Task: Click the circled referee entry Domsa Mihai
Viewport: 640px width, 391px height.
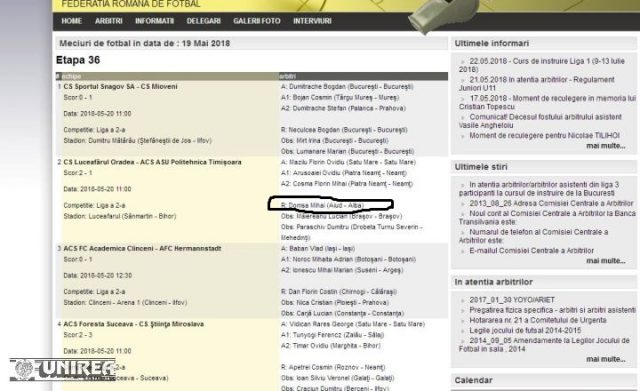Action: 322,205
